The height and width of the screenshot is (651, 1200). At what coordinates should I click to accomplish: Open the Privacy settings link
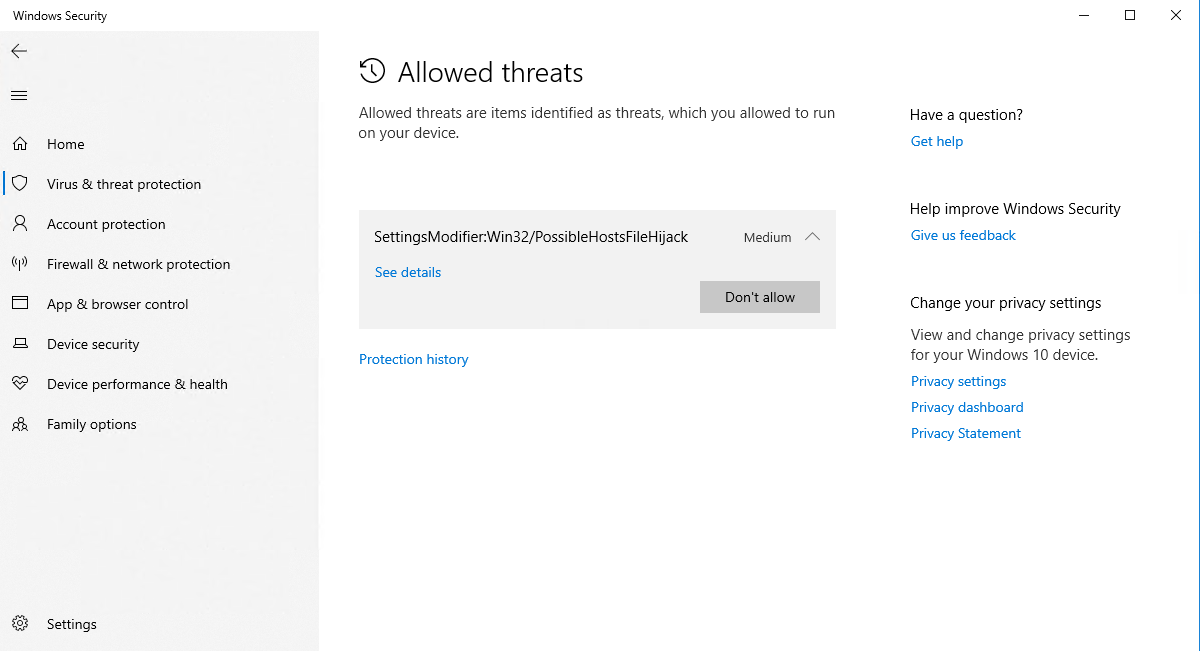click(958, 381)
